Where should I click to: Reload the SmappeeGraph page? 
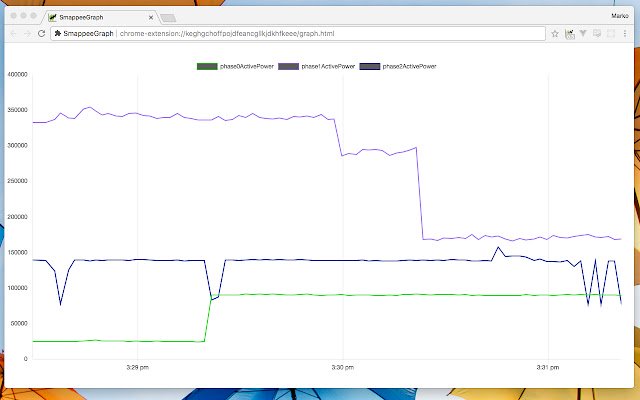coord(41,33)
